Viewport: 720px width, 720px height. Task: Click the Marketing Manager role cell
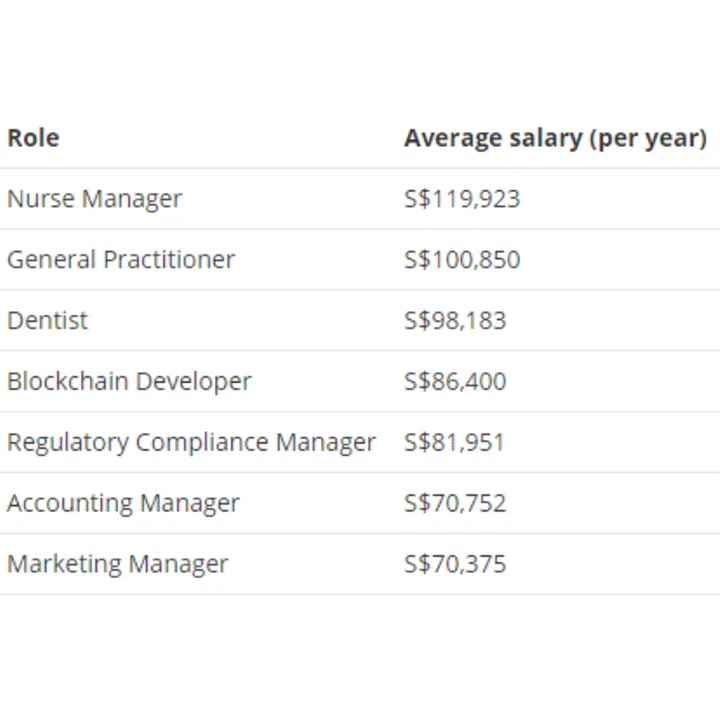[x=117, y=564]
